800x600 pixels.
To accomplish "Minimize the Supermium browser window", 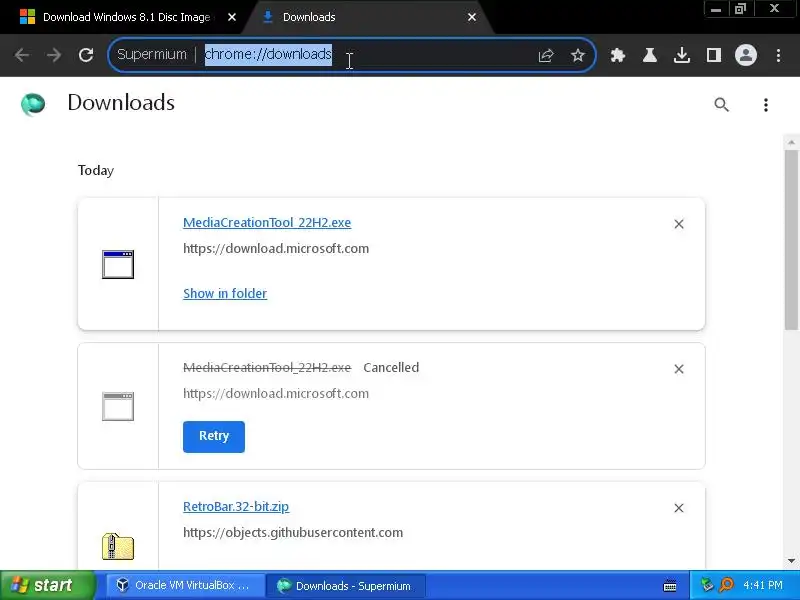I will (x=715, y=9).
